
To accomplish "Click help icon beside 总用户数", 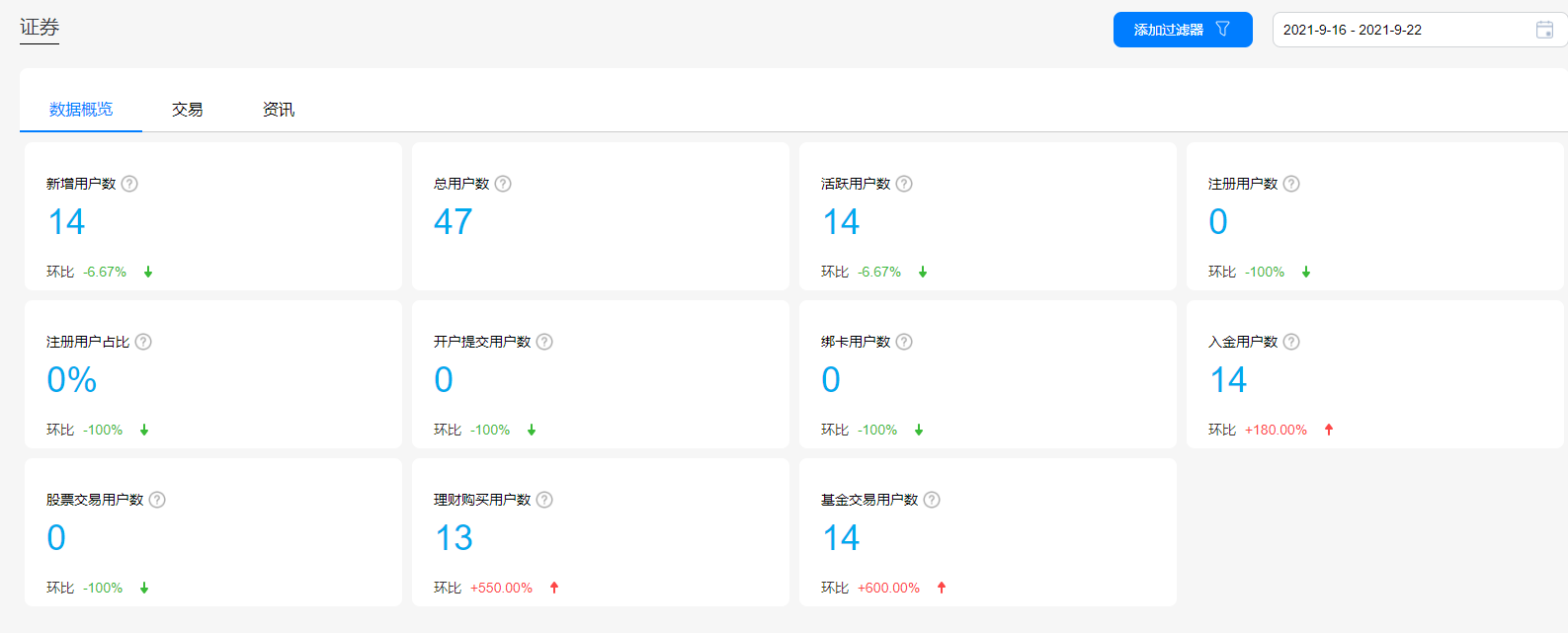I will click(503, 184).
